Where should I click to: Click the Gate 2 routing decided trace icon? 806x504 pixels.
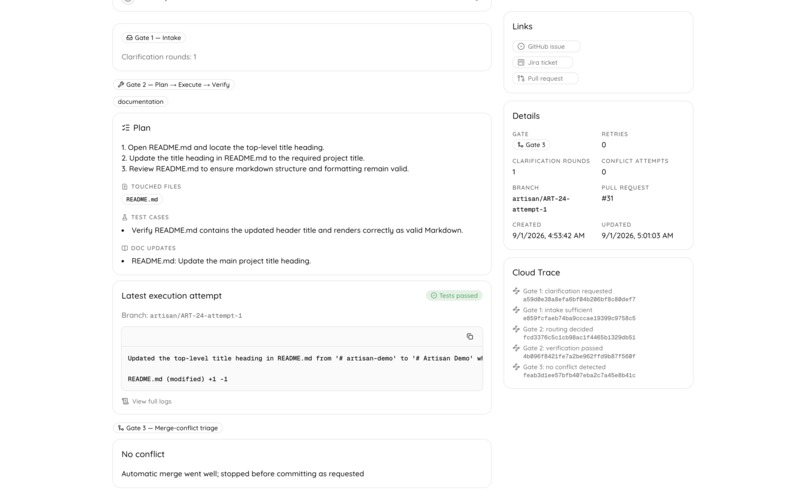coord(516,329)
